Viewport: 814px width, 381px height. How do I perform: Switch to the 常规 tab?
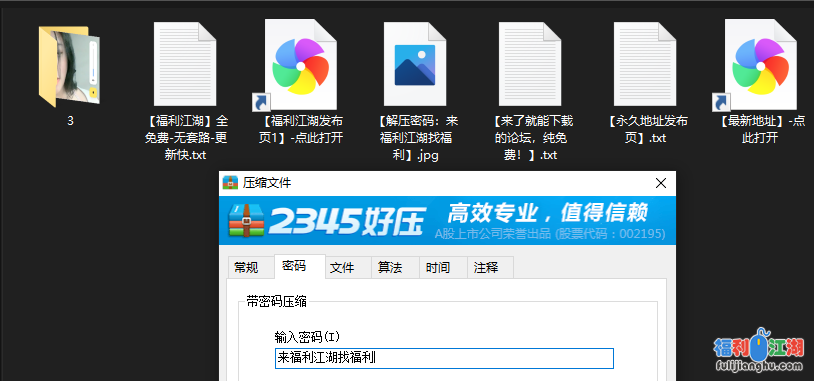(x=246, y=268)
